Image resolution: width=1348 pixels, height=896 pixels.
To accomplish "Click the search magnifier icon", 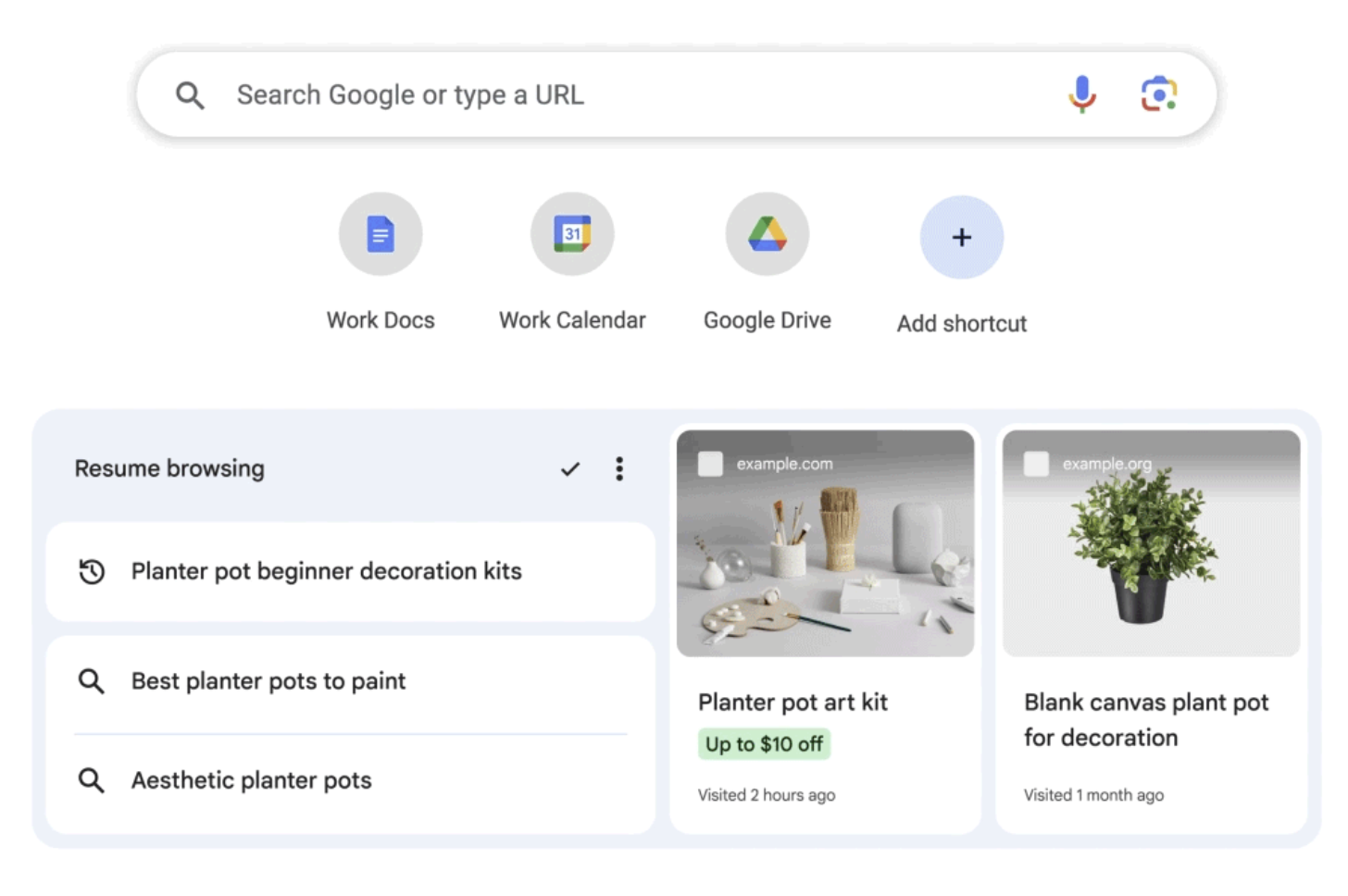I will tap(190, 93).
